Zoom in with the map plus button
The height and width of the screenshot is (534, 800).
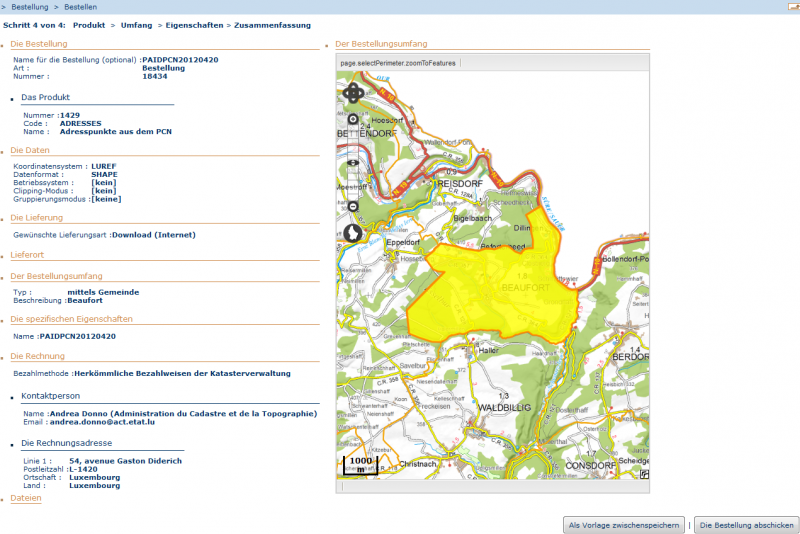[x=353, y=119]
